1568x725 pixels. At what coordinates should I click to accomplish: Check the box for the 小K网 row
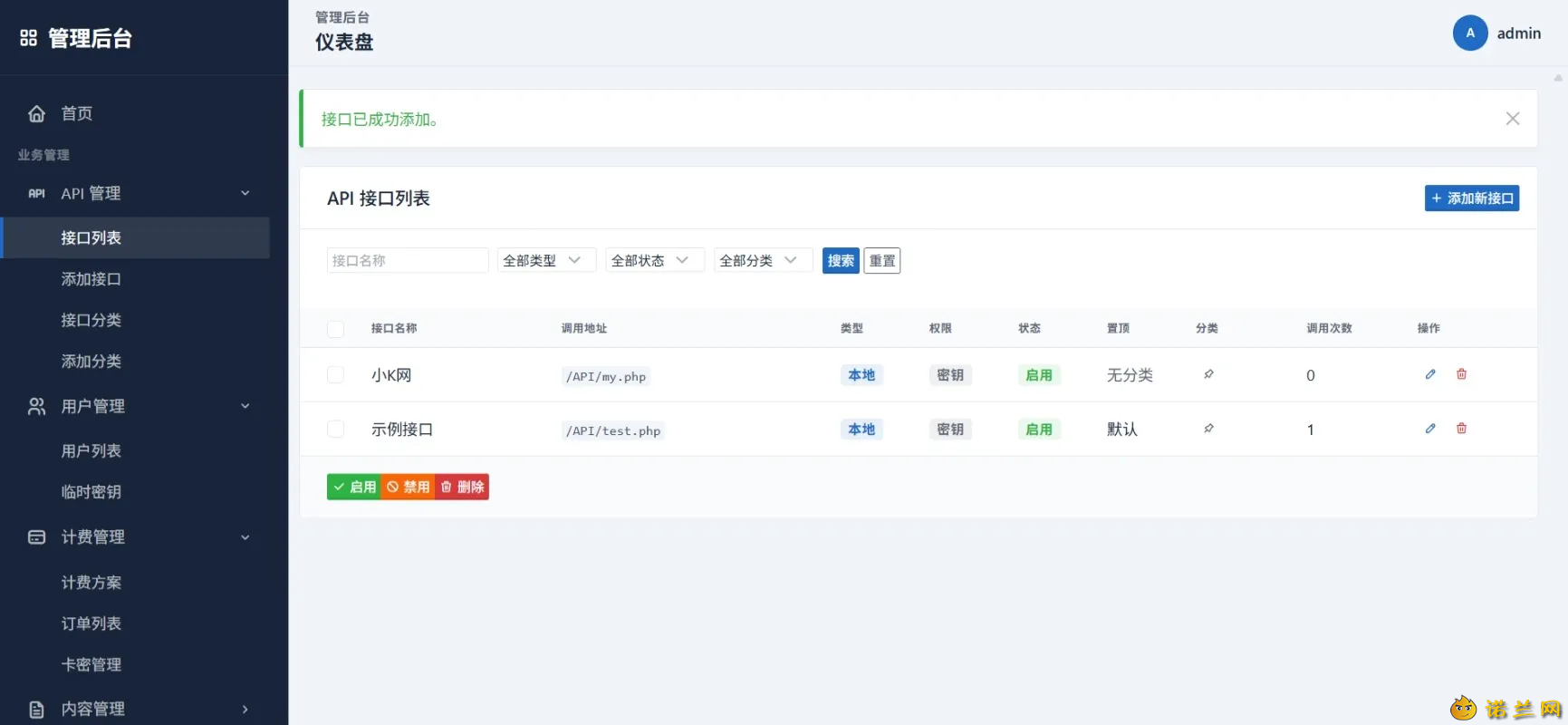pyautogui.click(x=335, y=375)
